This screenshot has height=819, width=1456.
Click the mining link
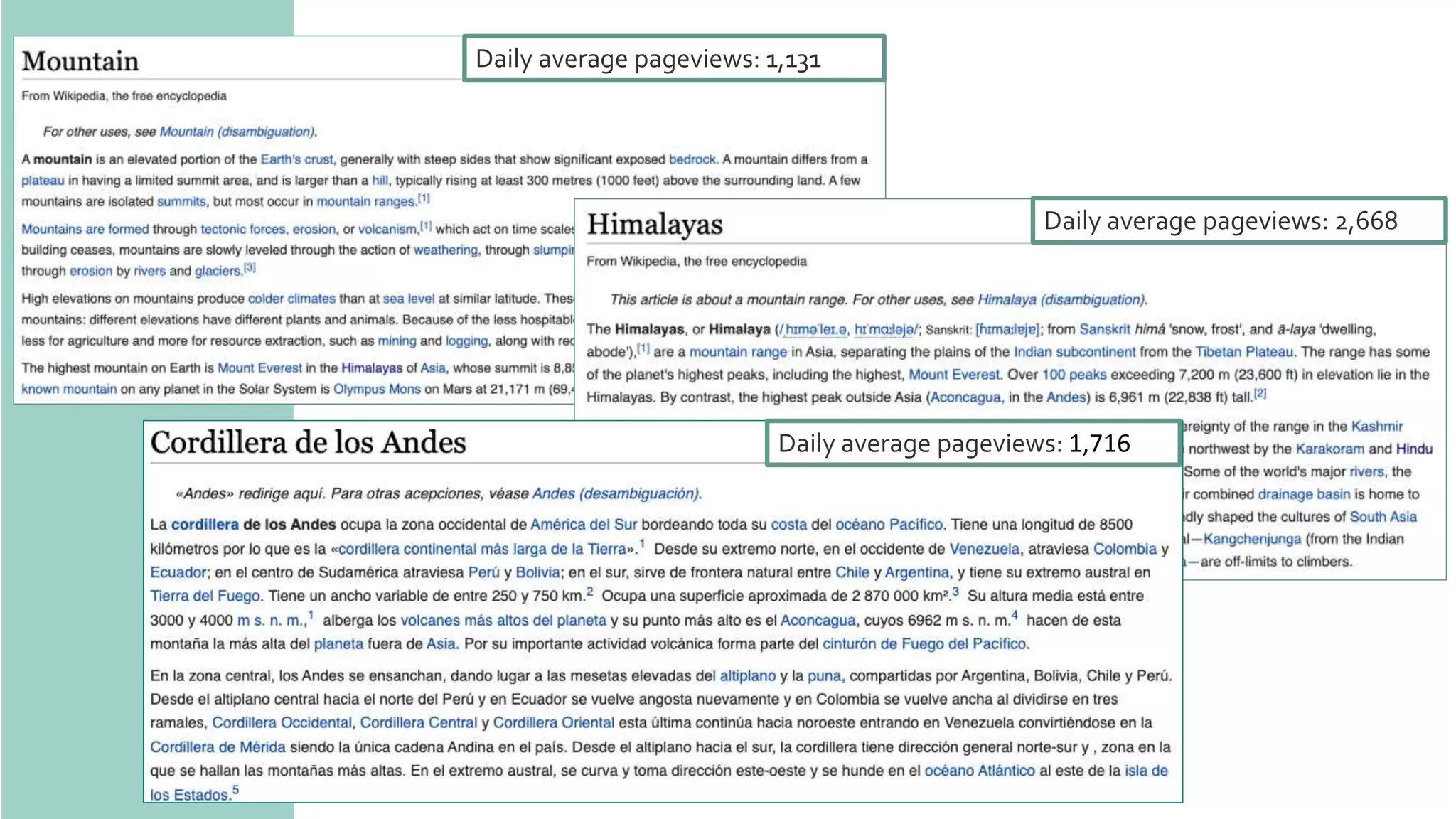point(397,341)
